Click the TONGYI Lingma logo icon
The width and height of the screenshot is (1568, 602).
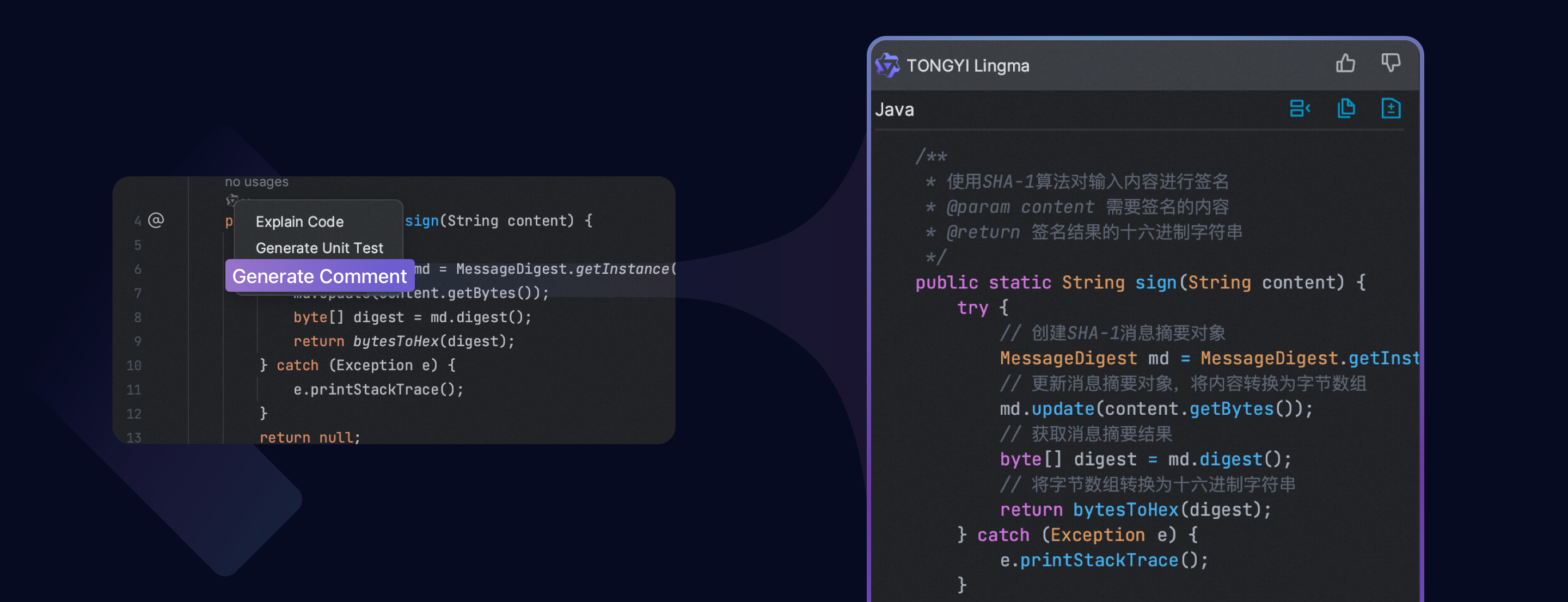coord(887,65)
